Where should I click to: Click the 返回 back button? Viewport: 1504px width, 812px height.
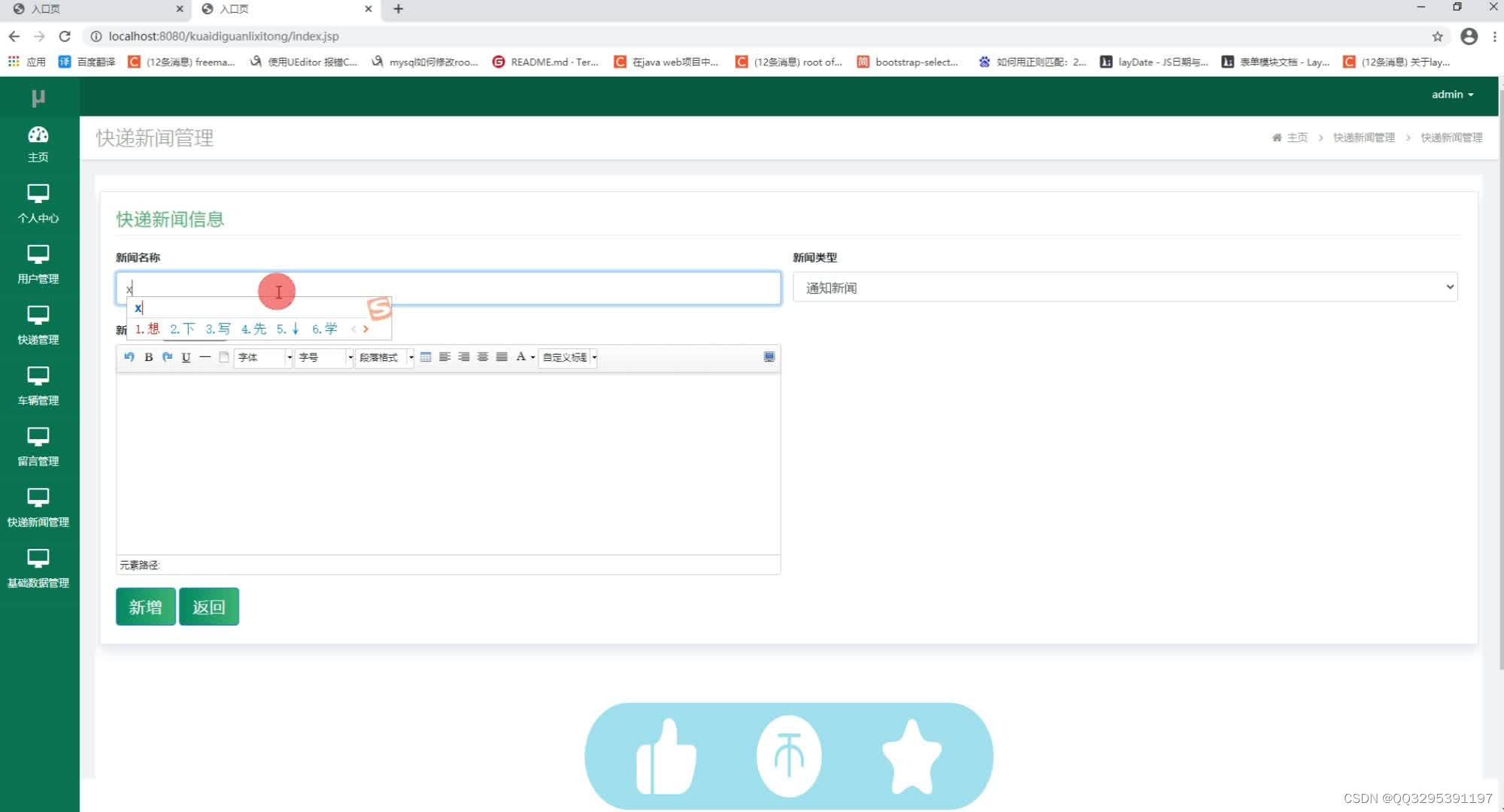209,607
